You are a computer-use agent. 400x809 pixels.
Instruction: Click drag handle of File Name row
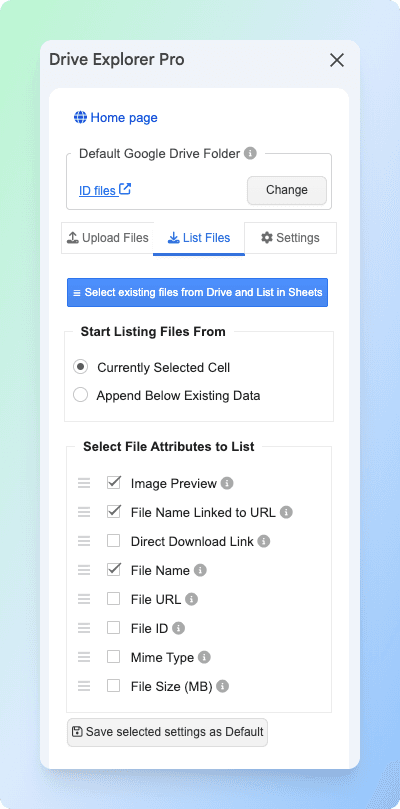coord(84,570)
